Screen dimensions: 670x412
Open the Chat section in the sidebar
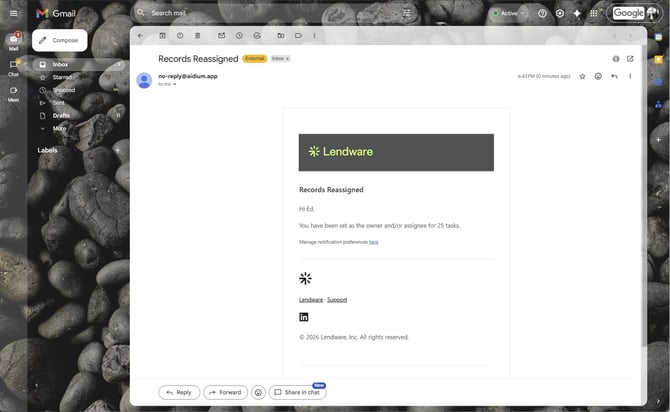14,68
